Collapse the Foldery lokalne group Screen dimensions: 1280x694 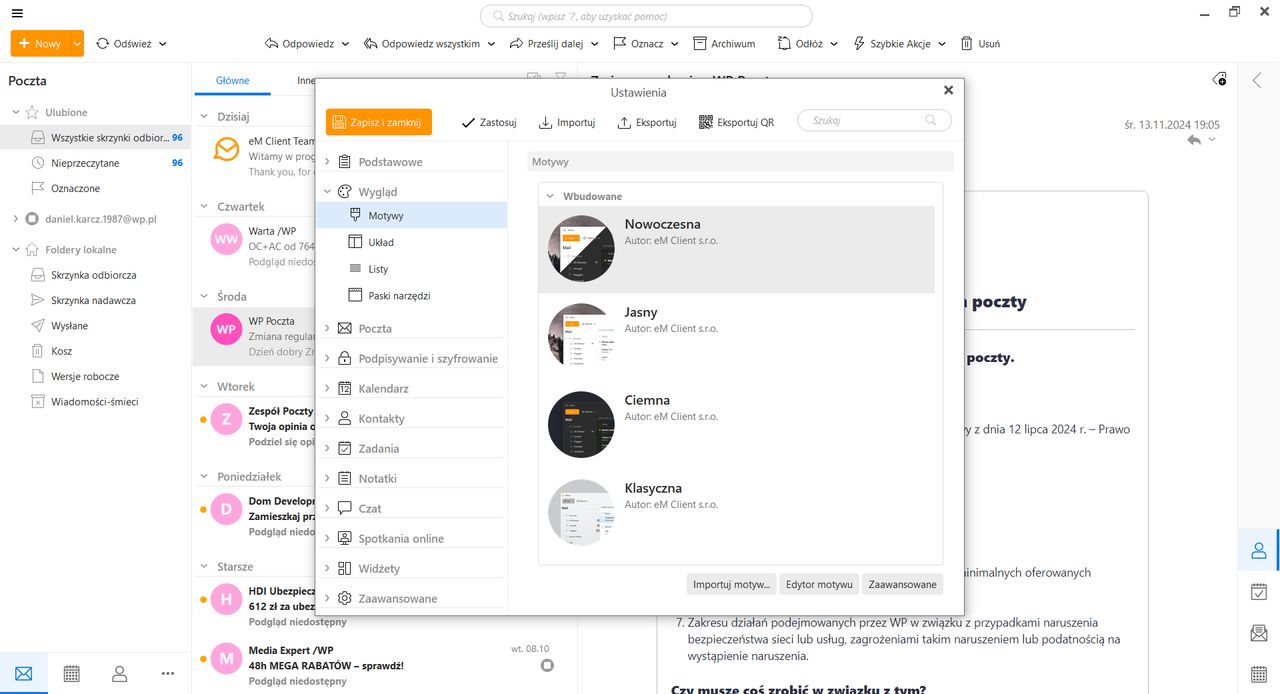tap(15, 250)
